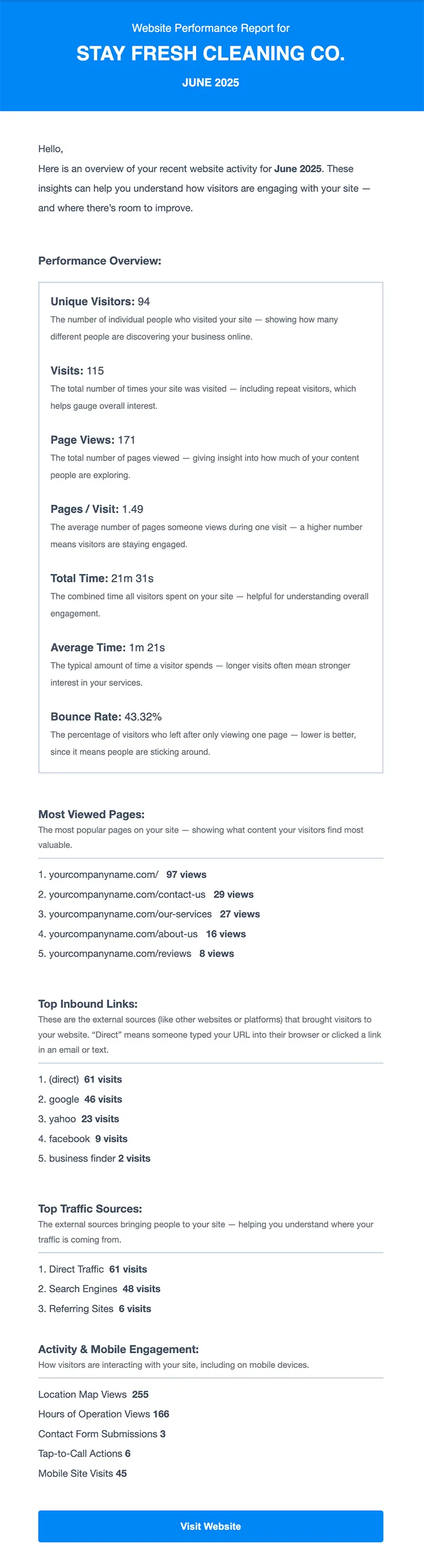
Task: Click the Top Traffic Sources heading
Action: [90, 1208]
